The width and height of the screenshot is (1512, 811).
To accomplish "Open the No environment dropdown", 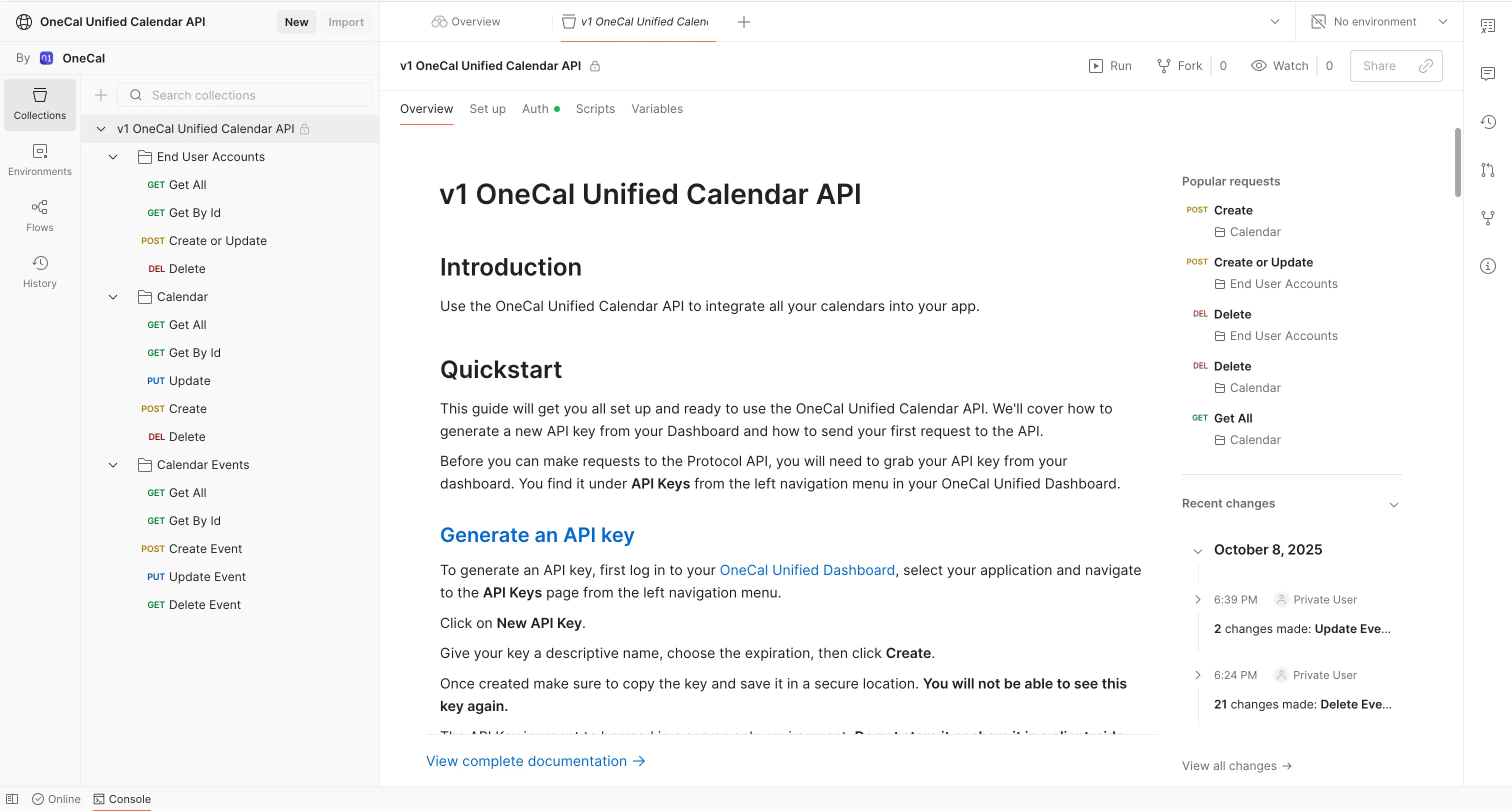I will (1379, 21).
